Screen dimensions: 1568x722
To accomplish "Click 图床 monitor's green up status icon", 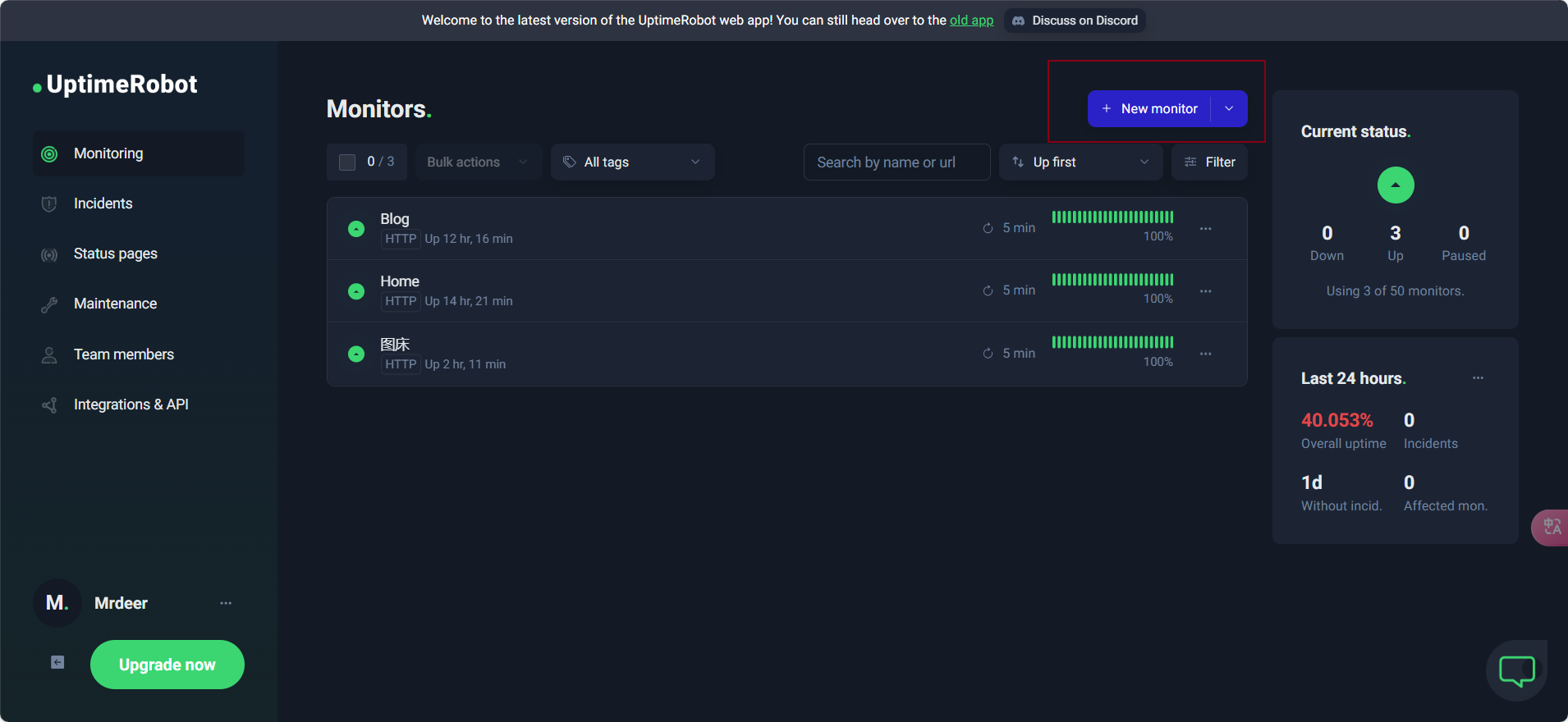I will click(356, 354).
